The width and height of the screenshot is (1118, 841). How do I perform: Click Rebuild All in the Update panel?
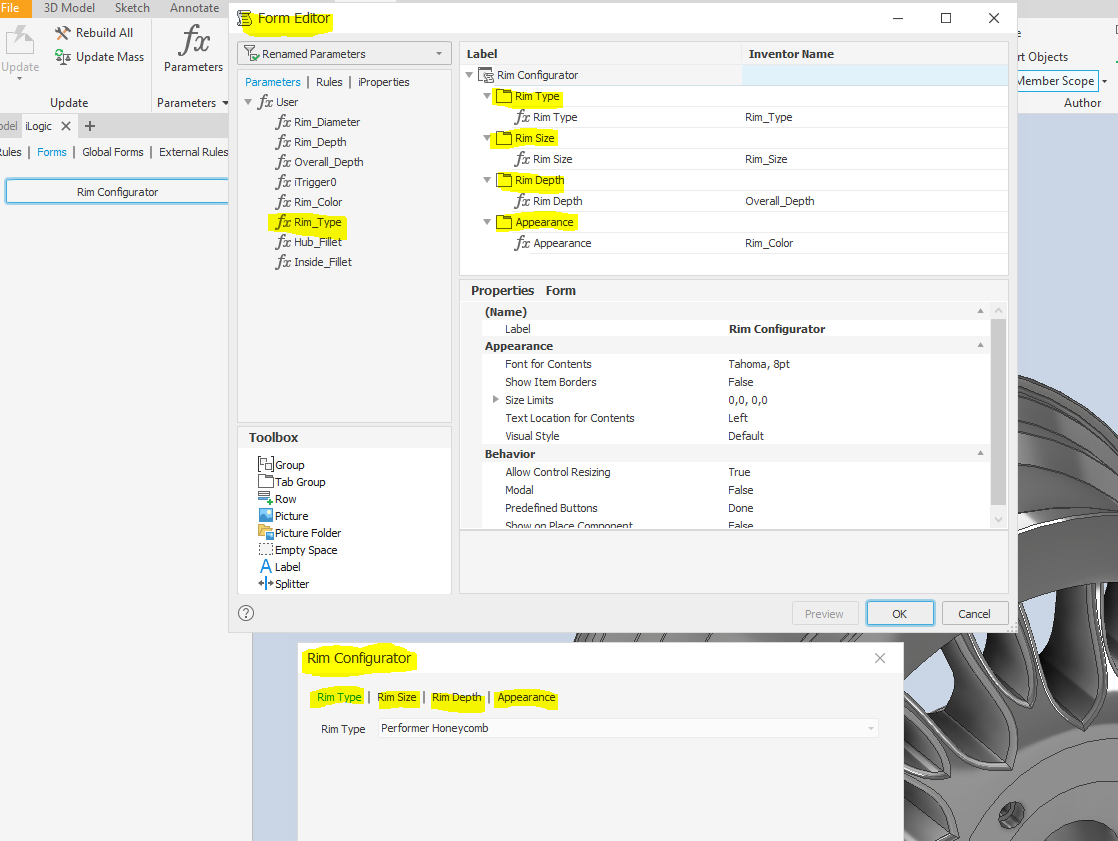(95, 32)
